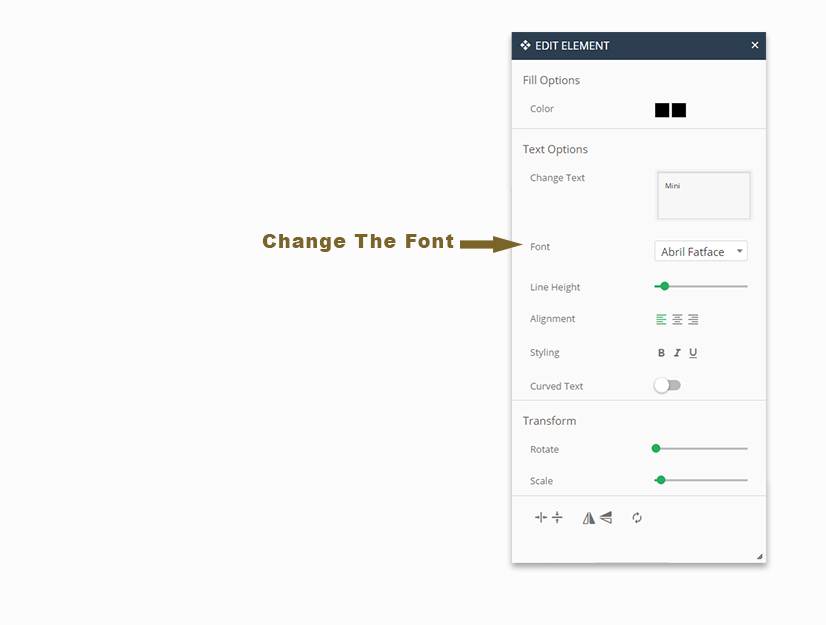Screen dimensions: 826x625
Task: Align text to the left
Action: pyautogui.click(x=661, y=320)
